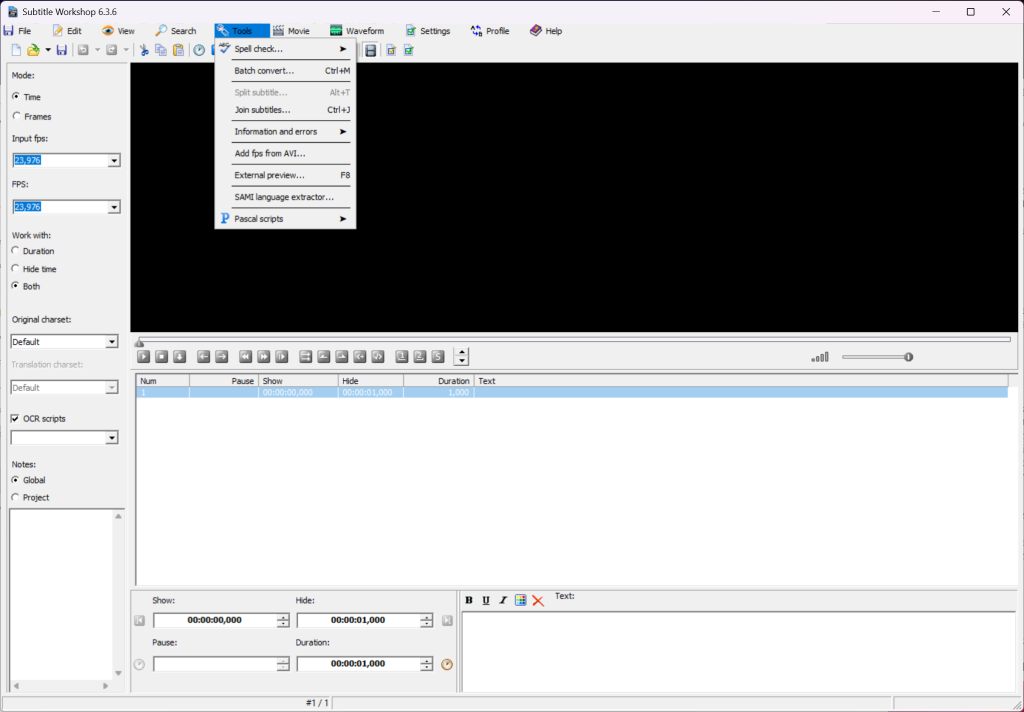Screen dimensions: 1024x712
Task: Click the Cut scissors toolbar icon
Action: pos(144,50)
